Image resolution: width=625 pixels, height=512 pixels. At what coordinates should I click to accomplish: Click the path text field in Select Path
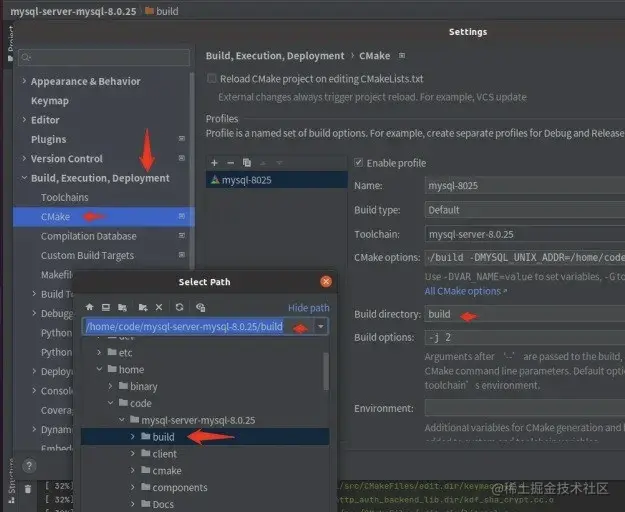pyautogui.click(x=198, y=326)
